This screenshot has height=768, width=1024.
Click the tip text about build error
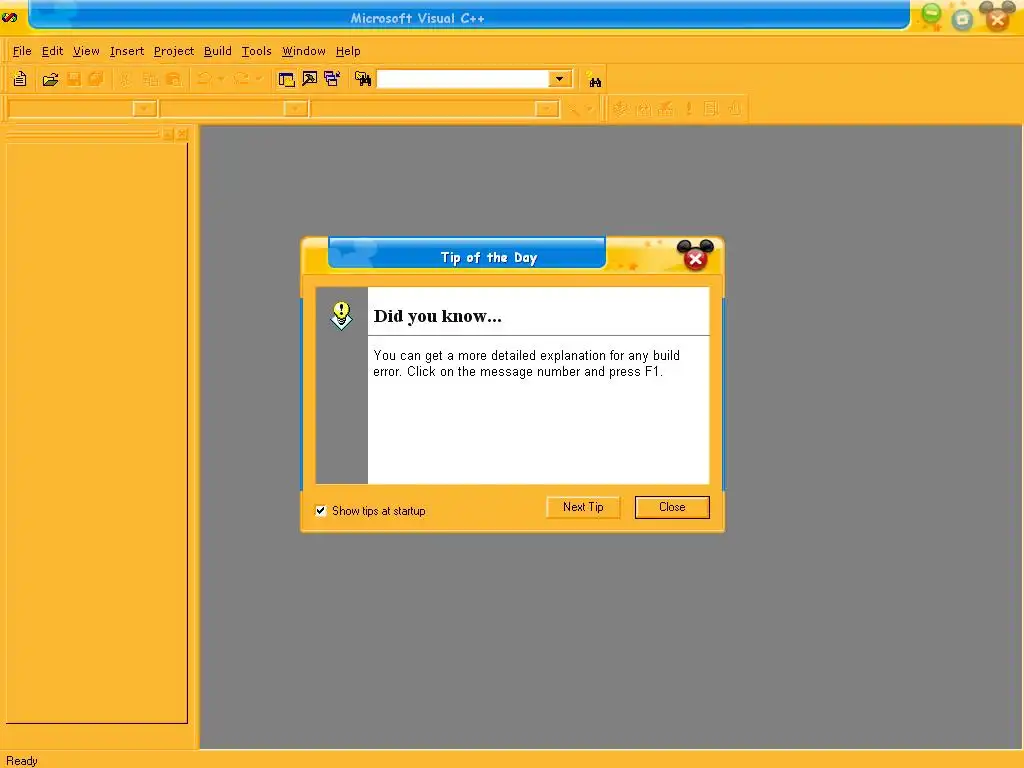526,363
